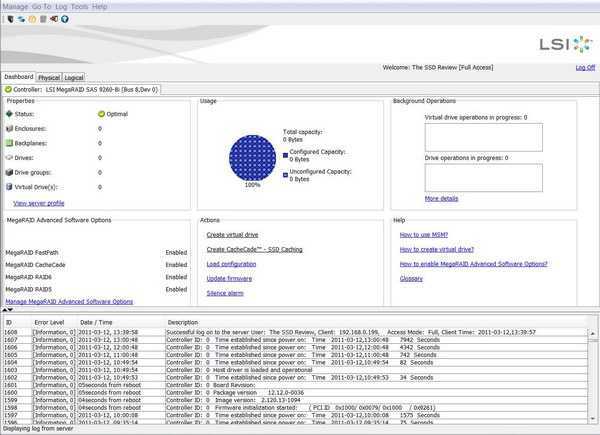Click the Virtual drive operations list box
The width and height of the screenshot is (600, 435).
pos(483,137)
